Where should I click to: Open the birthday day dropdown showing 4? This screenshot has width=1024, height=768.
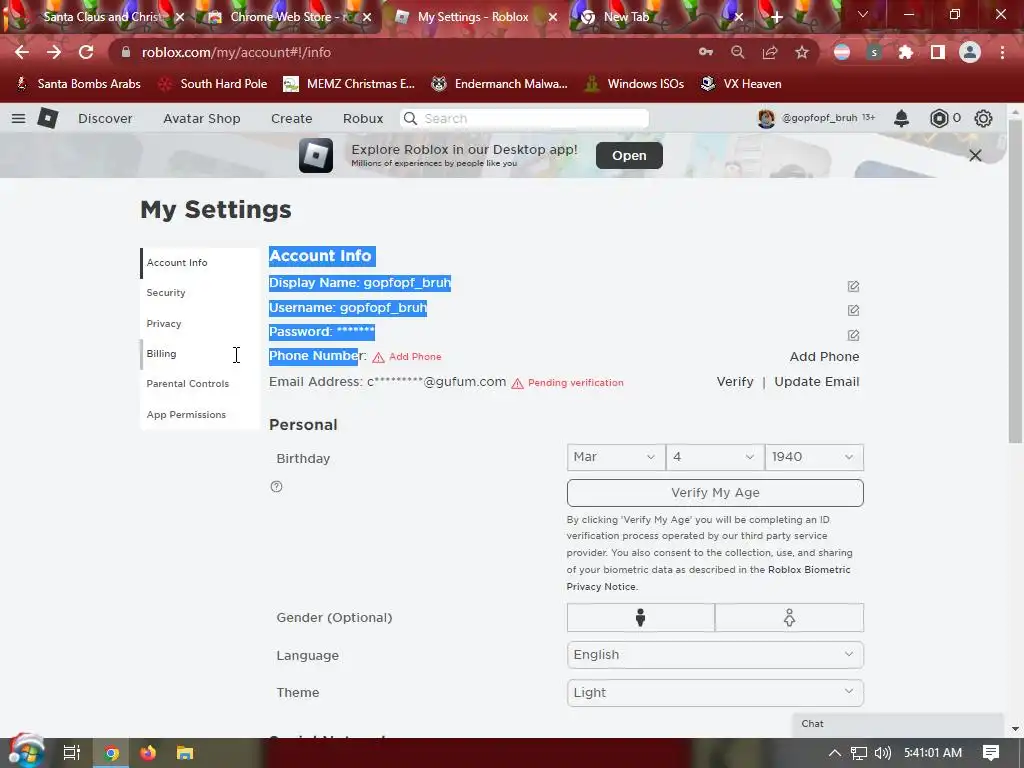point(715,457)
